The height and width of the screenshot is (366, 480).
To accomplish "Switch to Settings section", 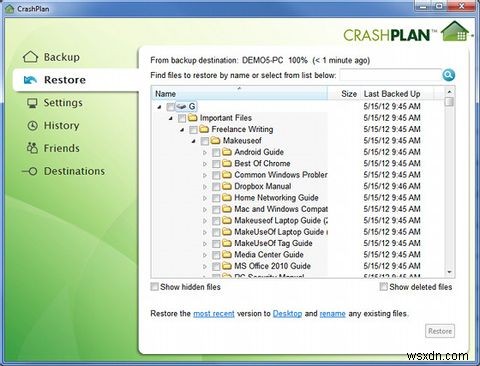I will (63, 103).
